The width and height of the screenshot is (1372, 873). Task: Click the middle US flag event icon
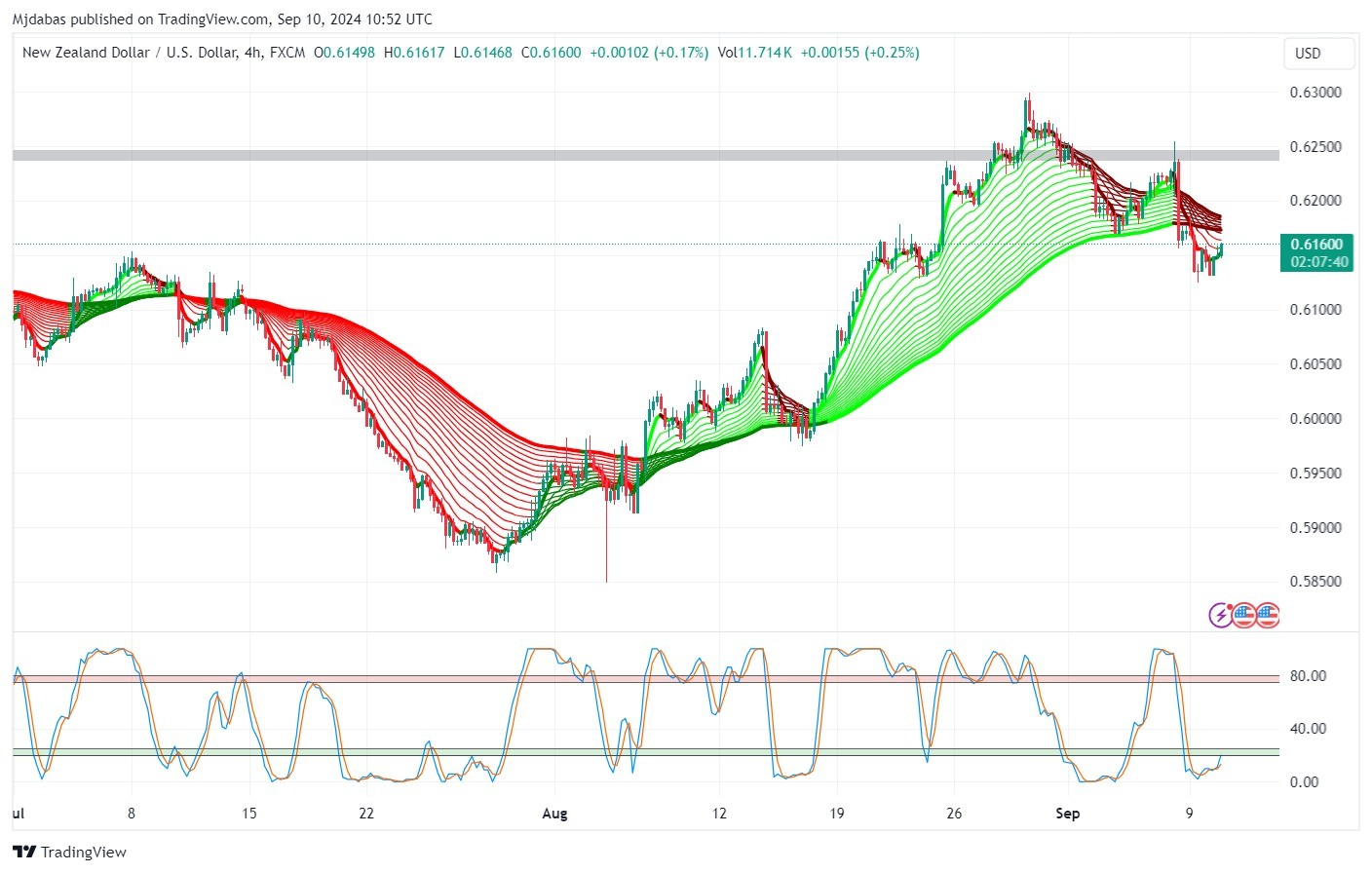point(1244,615)
